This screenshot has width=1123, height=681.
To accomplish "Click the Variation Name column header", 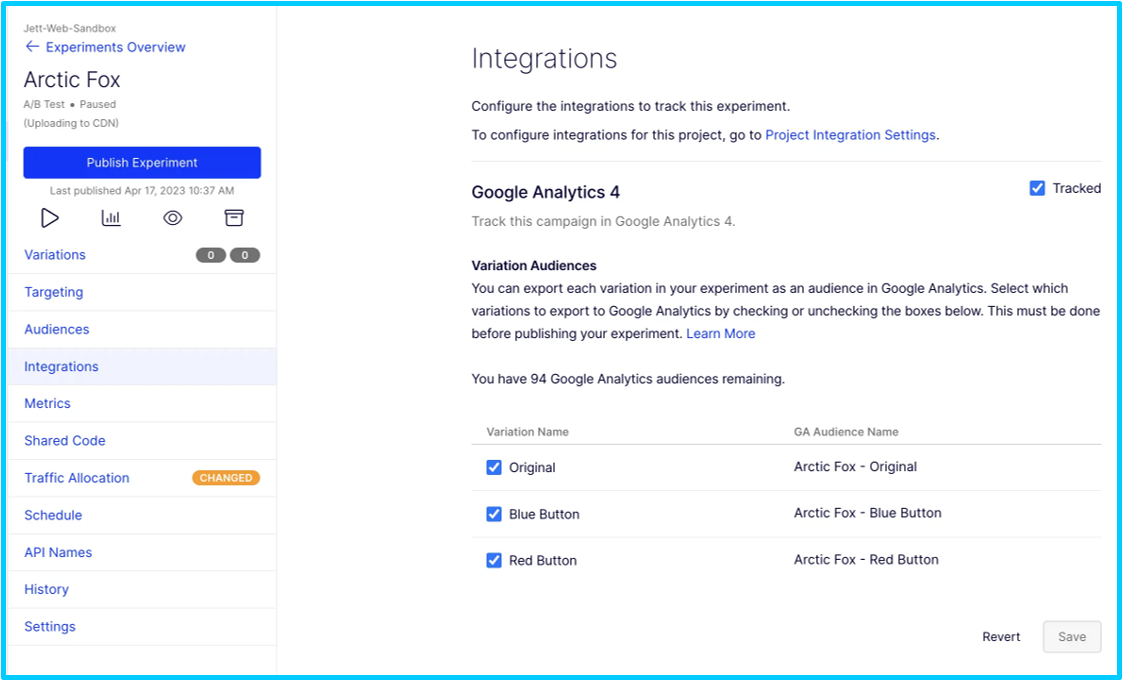I will tap(527, 432).
